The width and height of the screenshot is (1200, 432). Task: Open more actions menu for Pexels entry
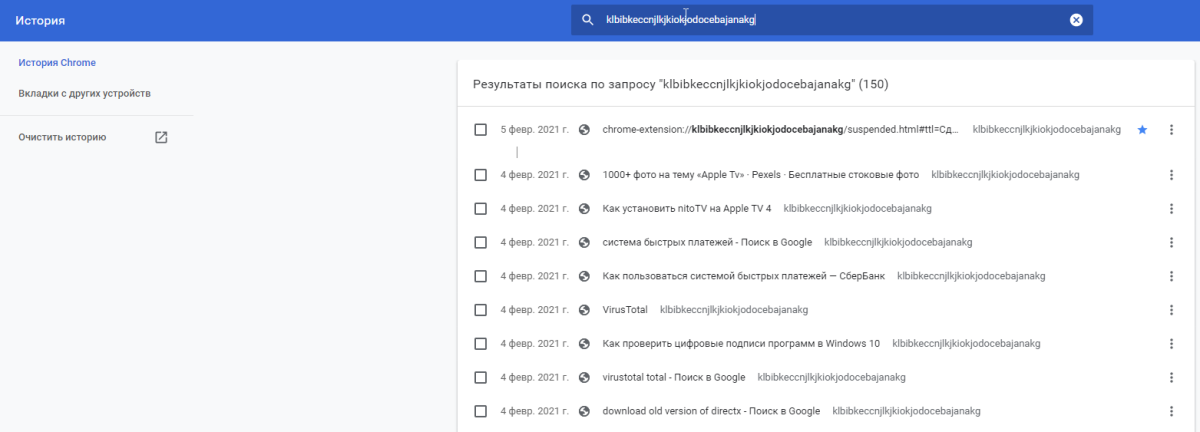[1171, 175]
